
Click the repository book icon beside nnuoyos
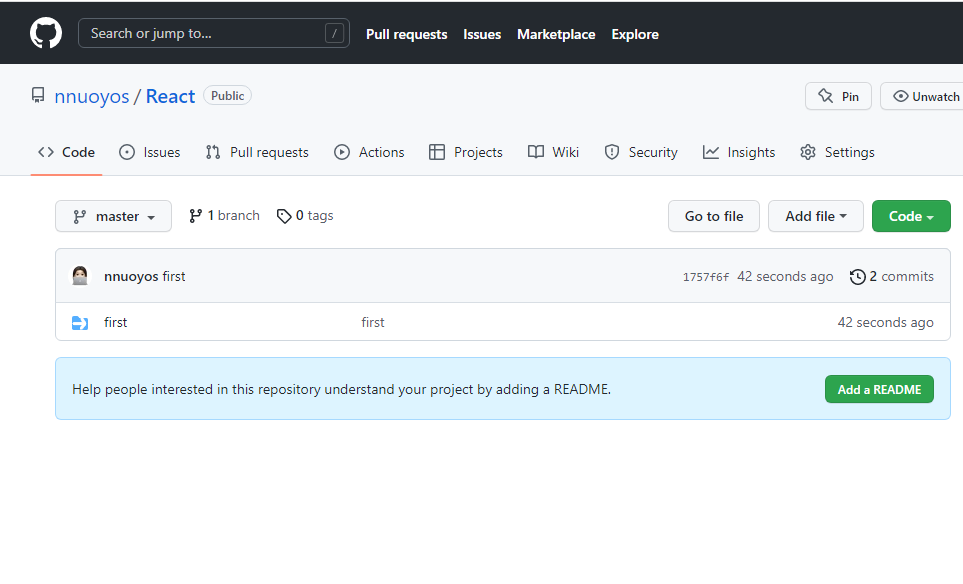click(38, 95)
